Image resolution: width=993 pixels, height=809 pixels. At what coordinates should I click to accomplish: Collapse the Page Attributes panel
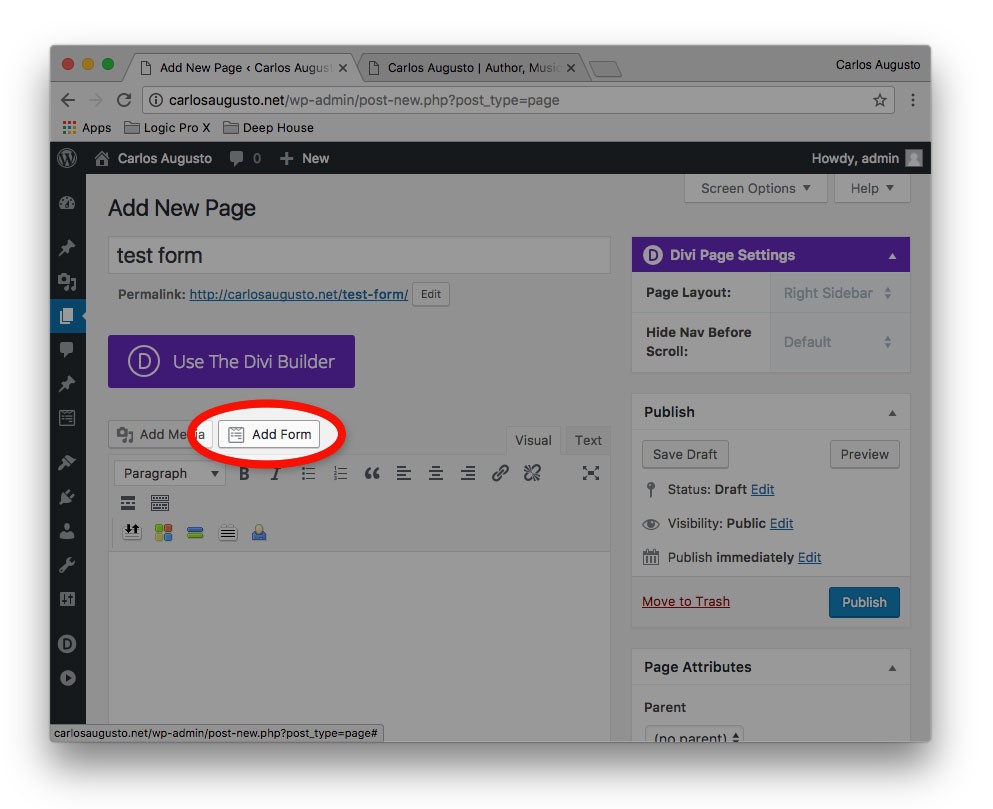892,668
